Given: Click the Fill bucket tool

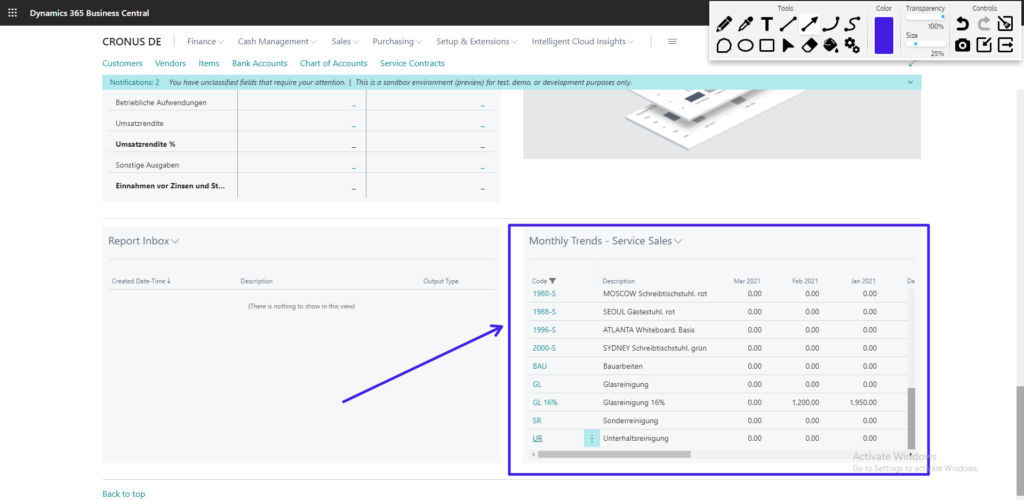Looking at the screenshot, I should [x=830, y=46].
